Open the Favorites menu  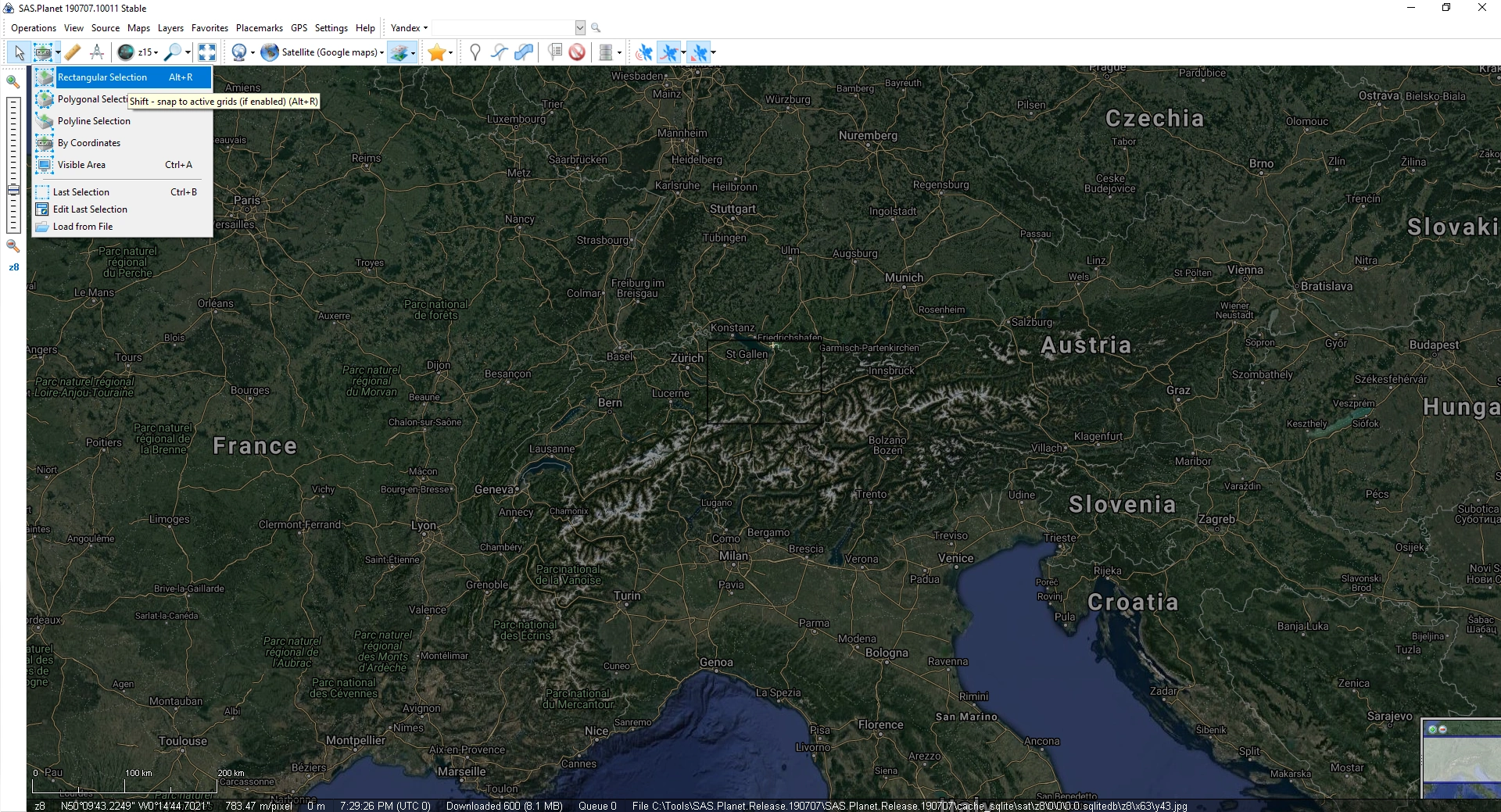point(210,28)
